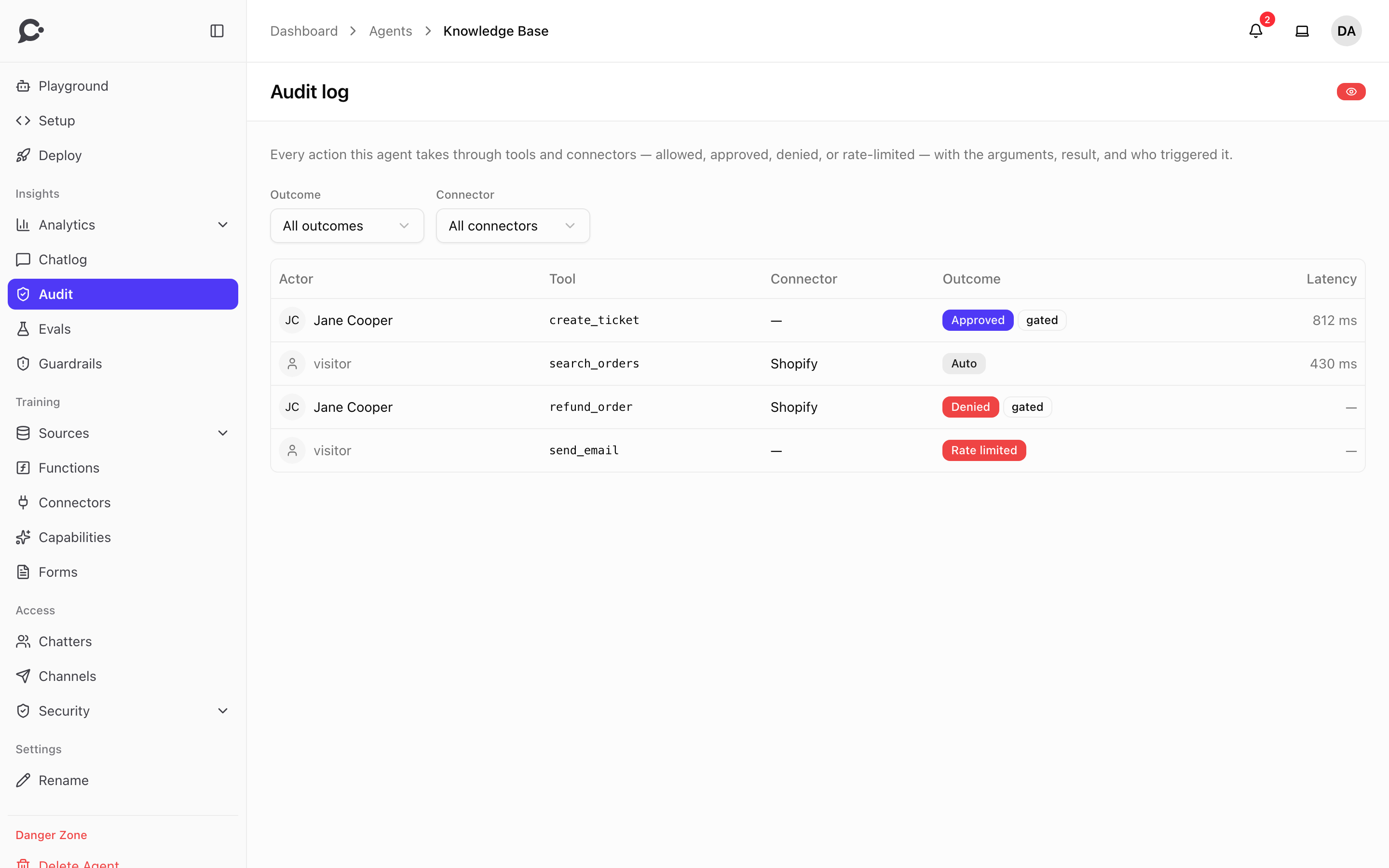Toggle the sidebar collapse icon
The width and height of the screenshot is (1389, 868).
(x=217, y=31)
